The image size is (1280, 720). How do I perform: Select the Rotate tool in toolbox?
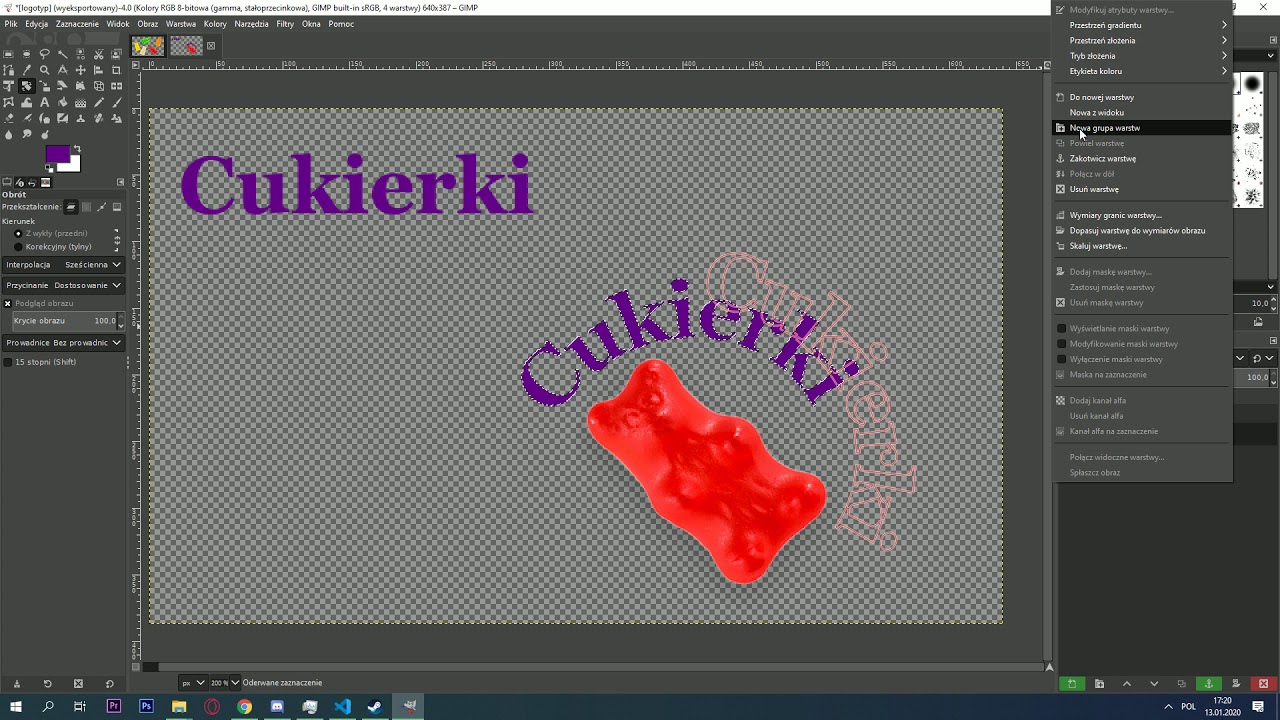click(x=26, y=86)
